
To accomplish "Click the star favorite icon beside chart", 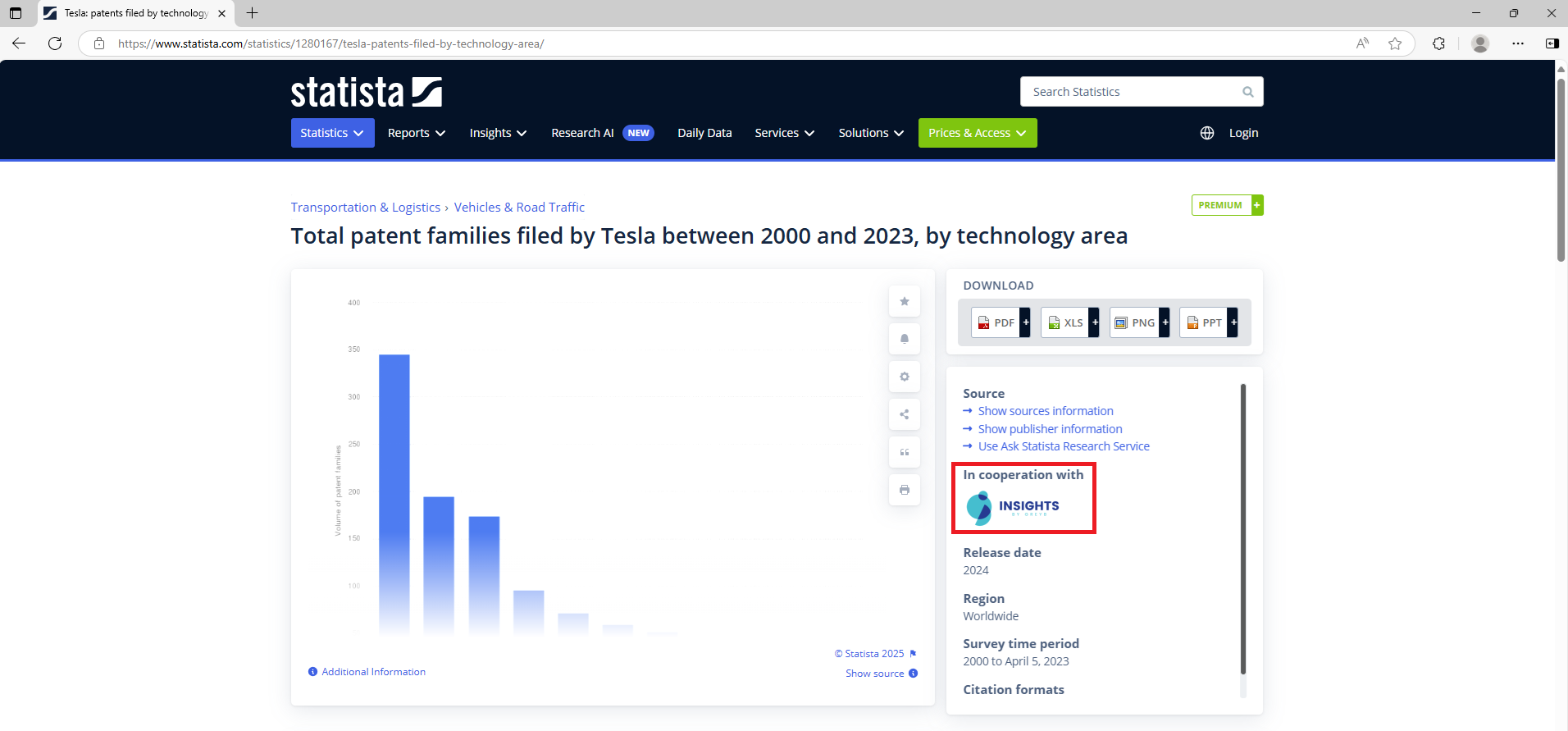I will [x=904, y=301].
